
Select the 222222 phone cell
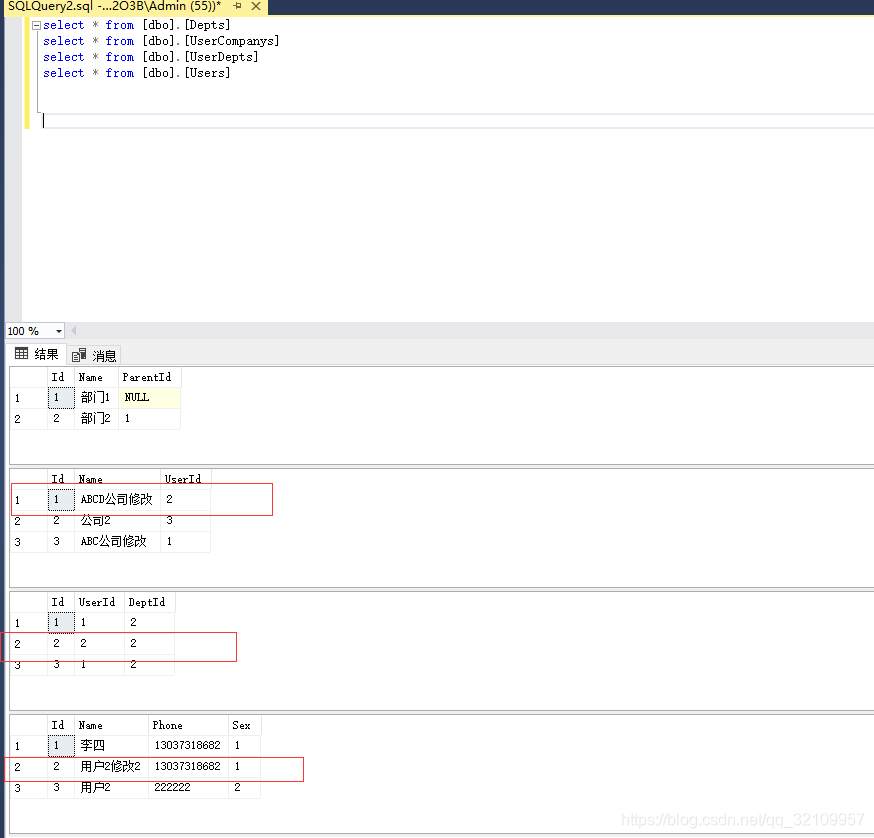point(188,787)
